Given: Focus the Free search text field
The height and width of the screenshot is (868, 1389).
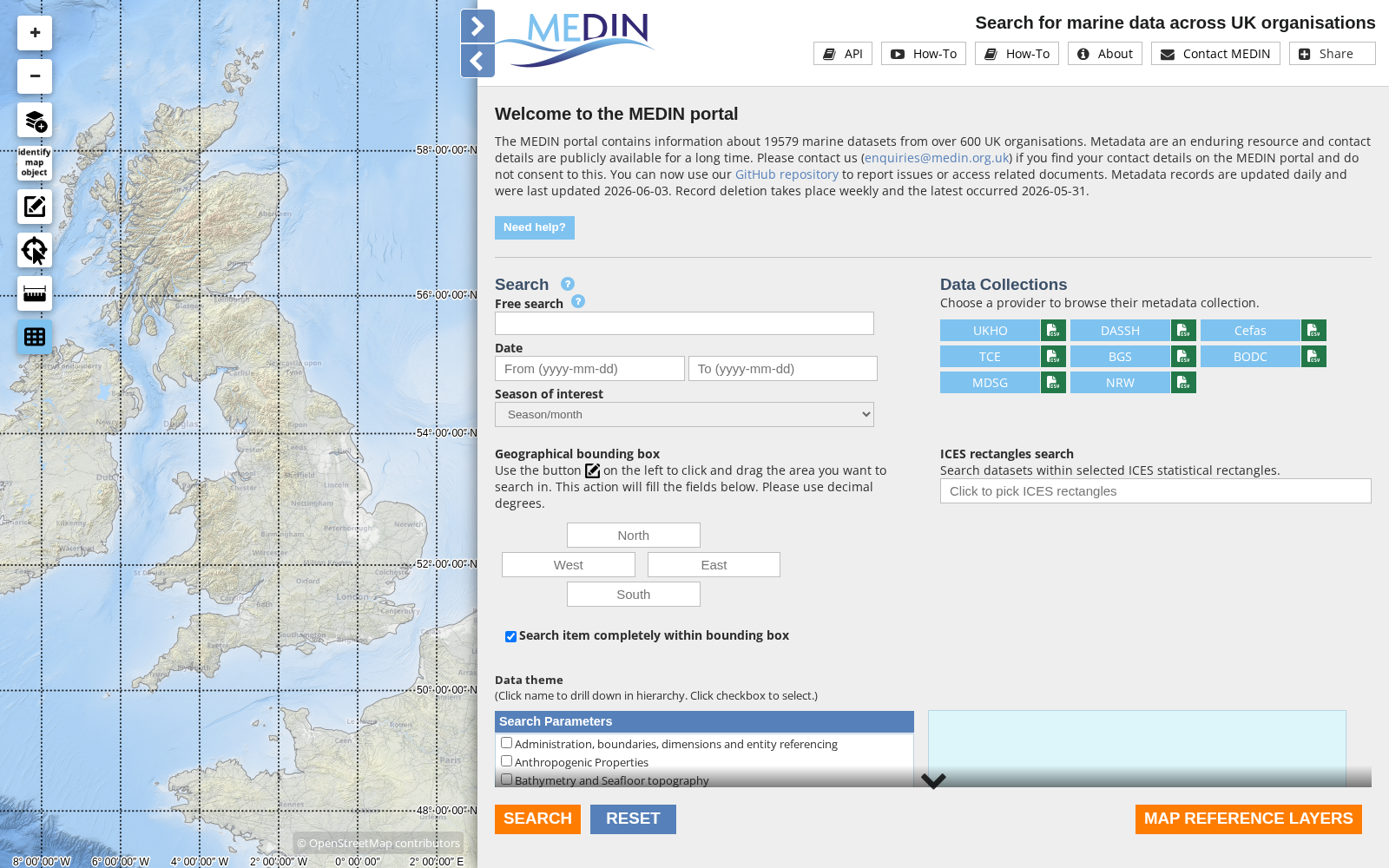Looking at the screenshot, I should tap(684, 324).
